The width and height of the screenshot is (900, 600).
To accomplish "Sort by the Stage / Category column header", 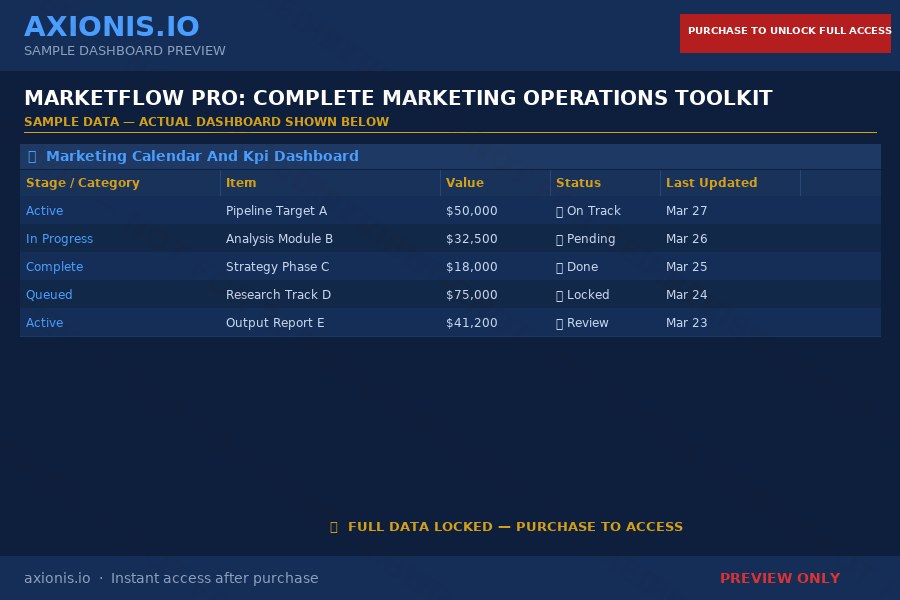I will click(81, 183).
